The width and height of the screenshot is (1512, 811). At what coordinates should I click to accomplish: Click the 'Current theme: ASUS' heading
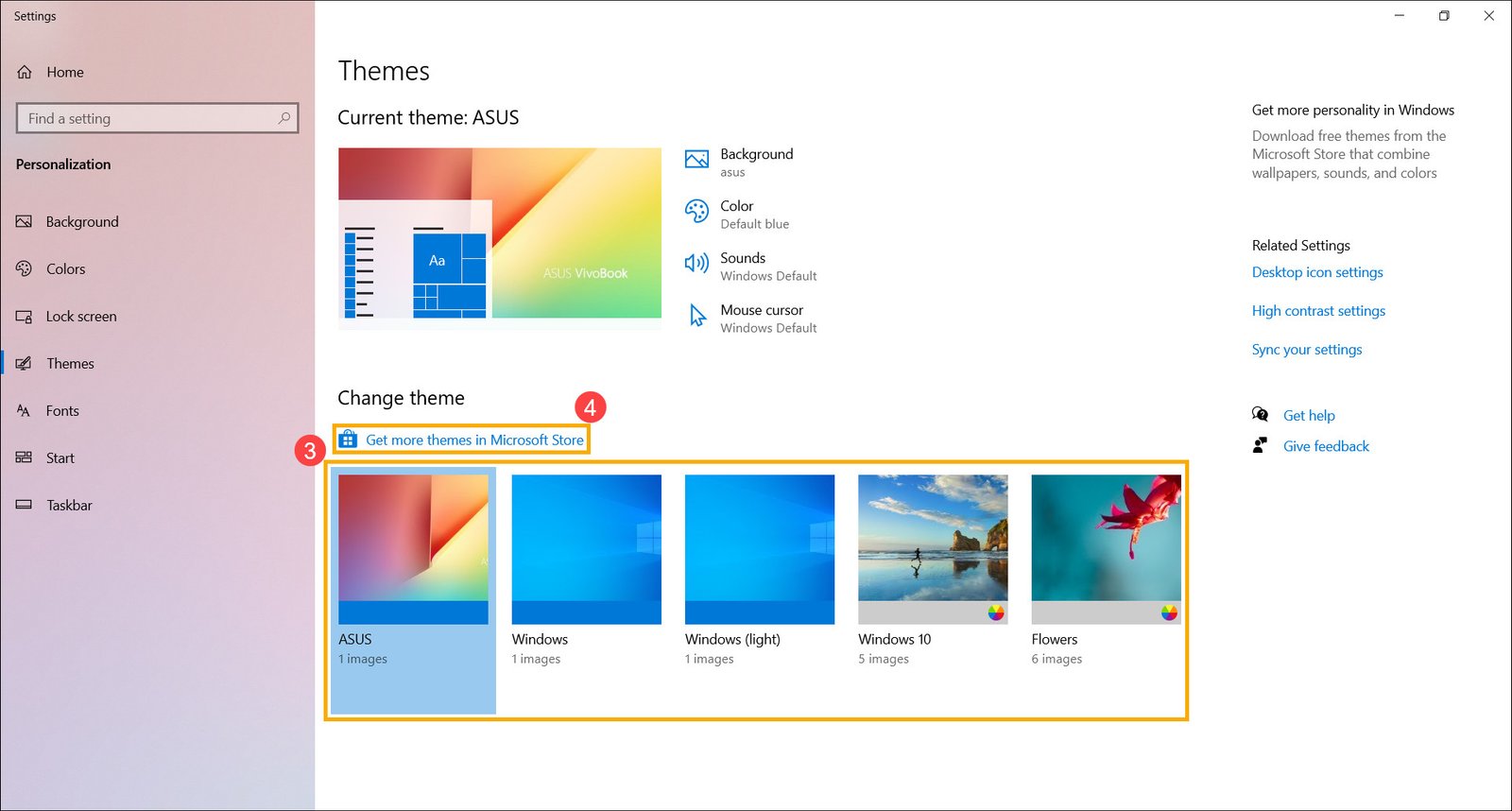(428, 117)
